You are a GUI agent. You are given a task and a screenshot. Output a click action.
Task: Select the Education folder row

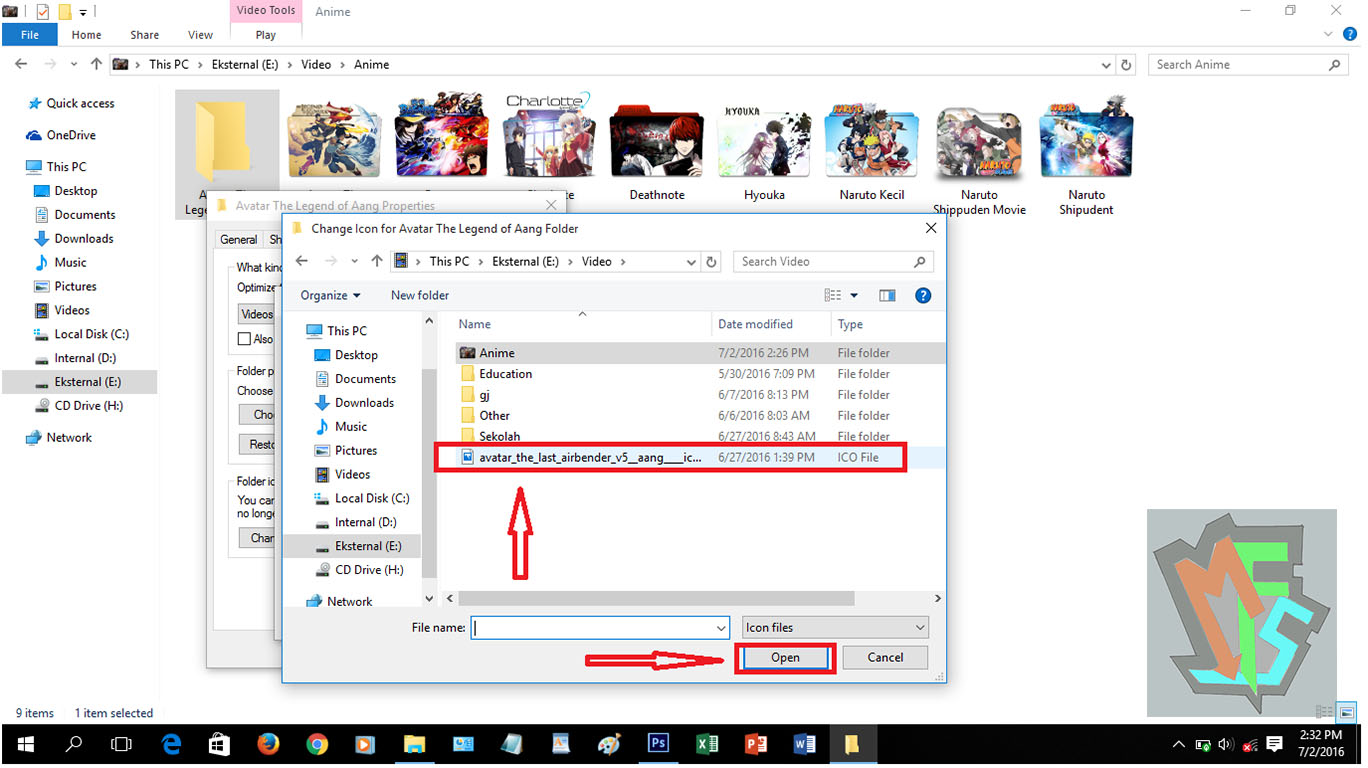coord(700,374)
